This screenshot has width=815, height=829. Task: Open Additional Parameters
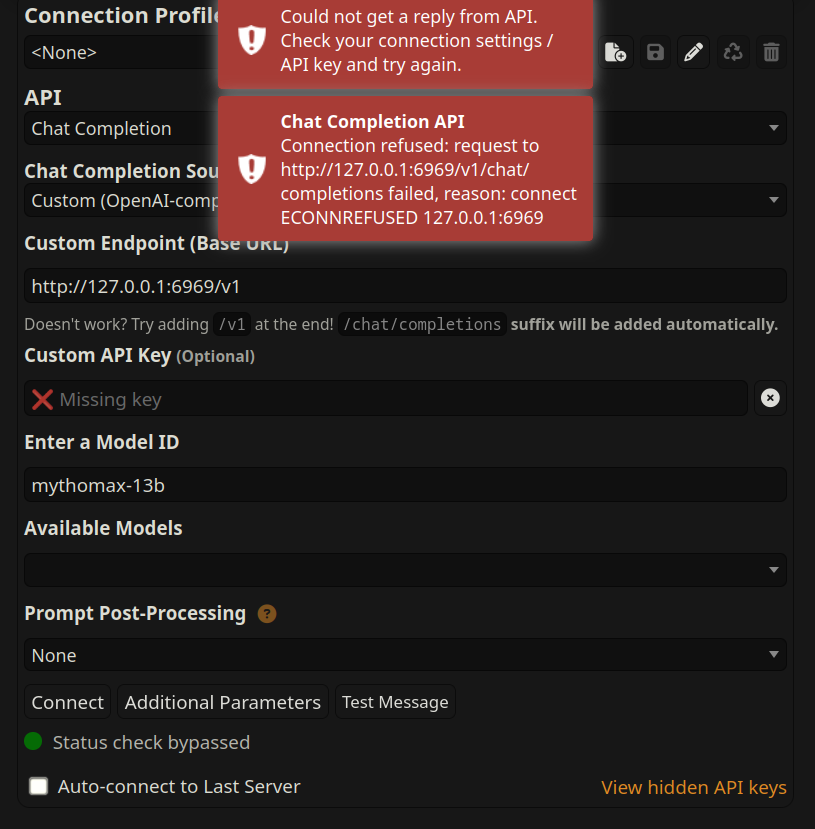(223, 702)
